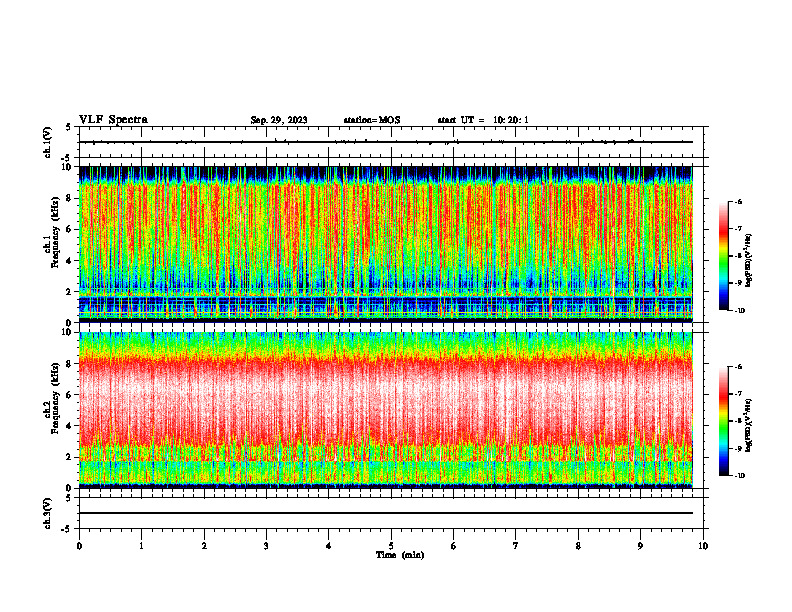
Task: Click the "-8" label on ch.2 colorbar
Action: click(x=738, y=421)
